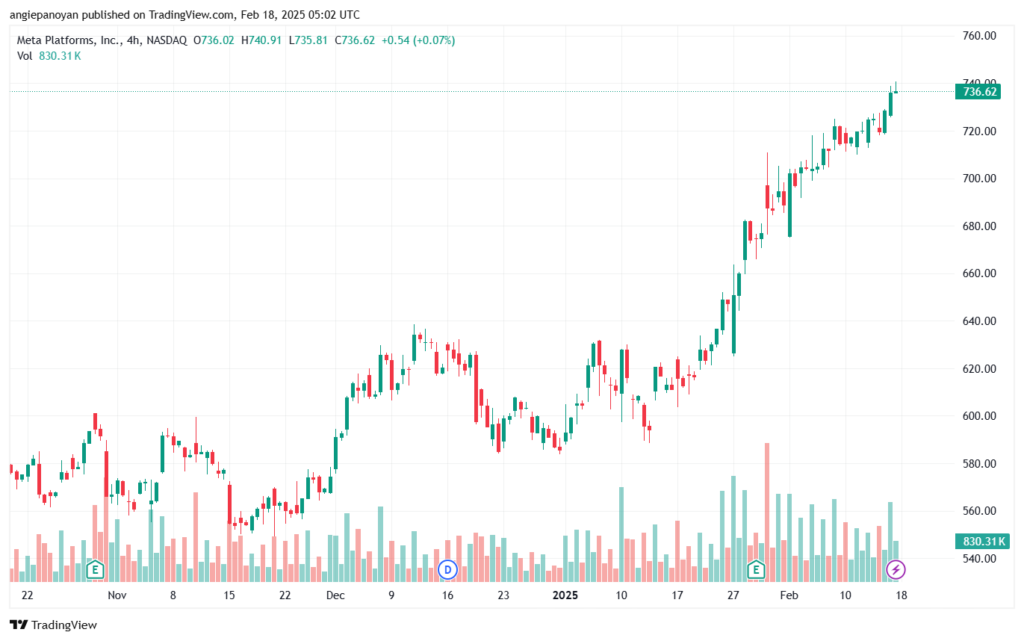Click the 540.00 price scale label

[979, 559]
